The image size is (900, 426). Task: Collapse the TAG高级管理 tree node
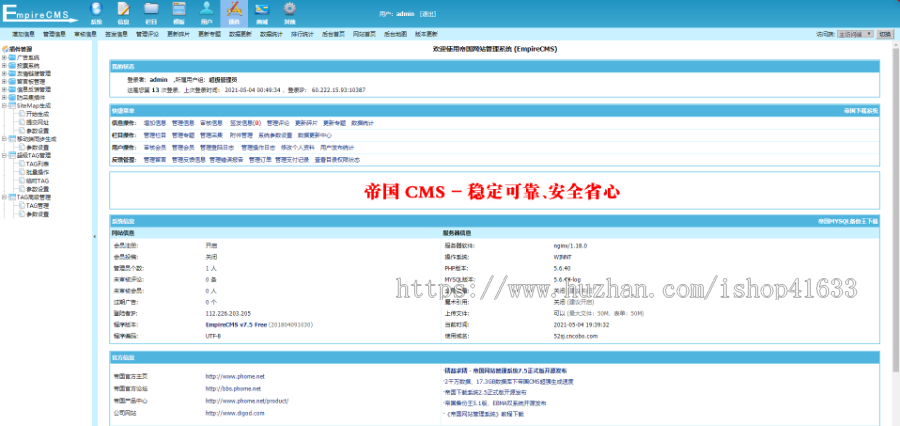click(5, 197)
